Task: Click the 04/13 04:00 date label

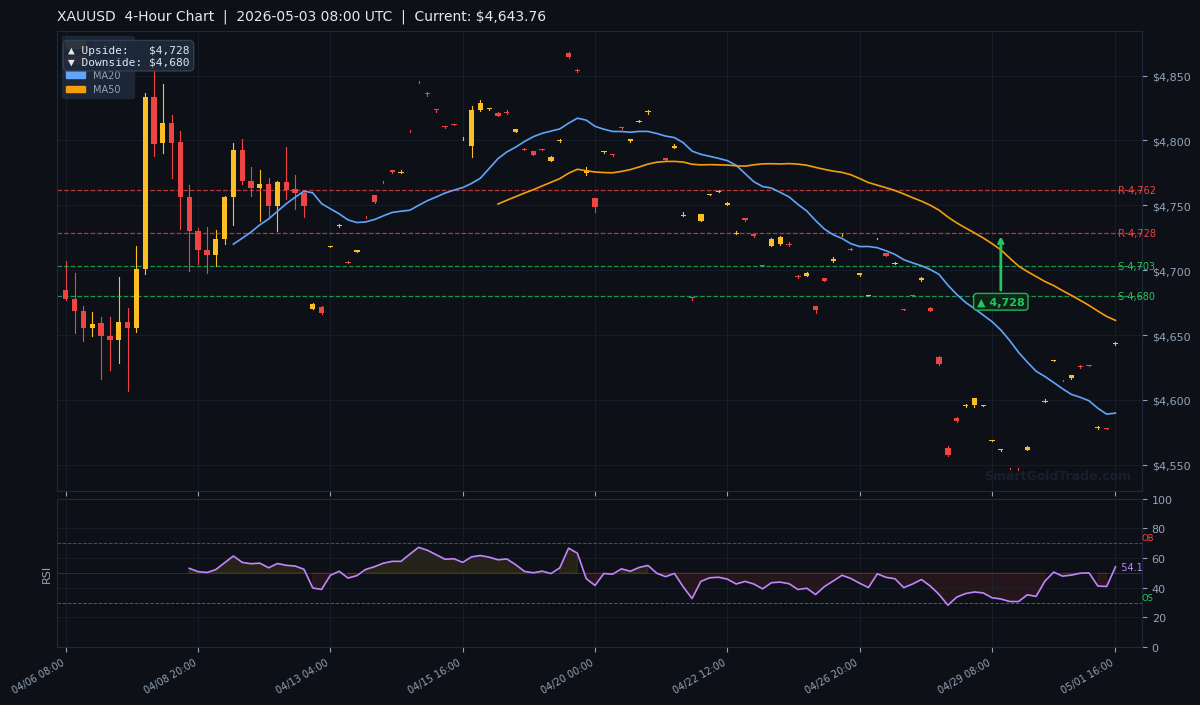Action: click(x=303, y=676)
